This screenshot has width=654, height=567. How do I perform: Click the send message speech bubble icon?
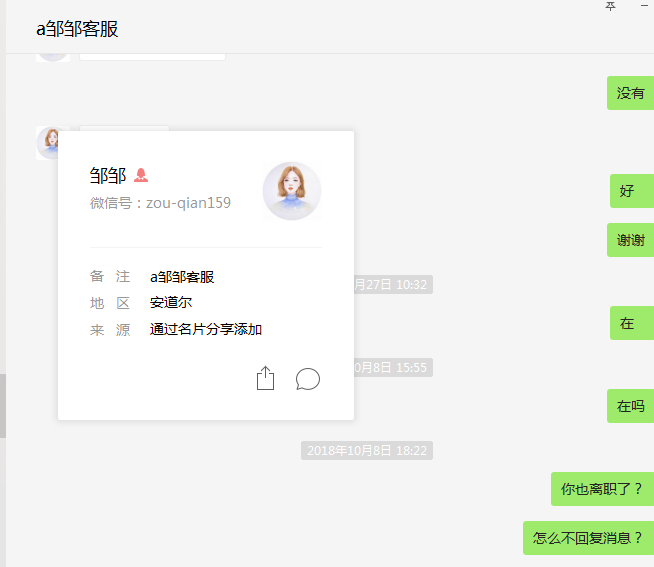point(308,379)
